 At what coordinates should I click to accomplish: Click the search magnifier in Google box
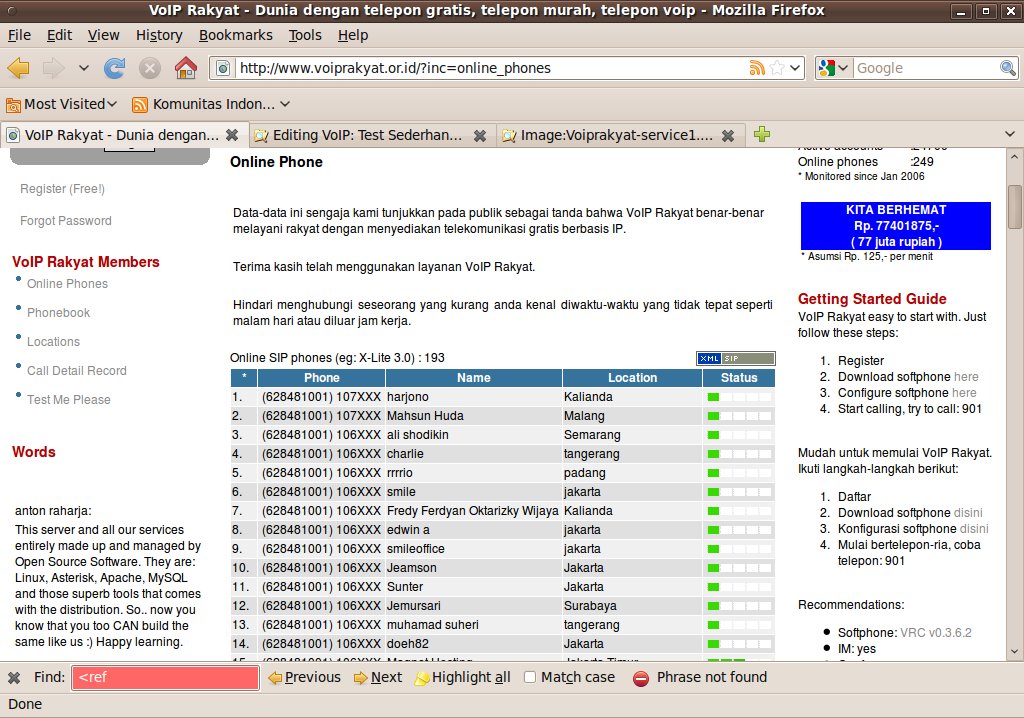pos(1008,68)
